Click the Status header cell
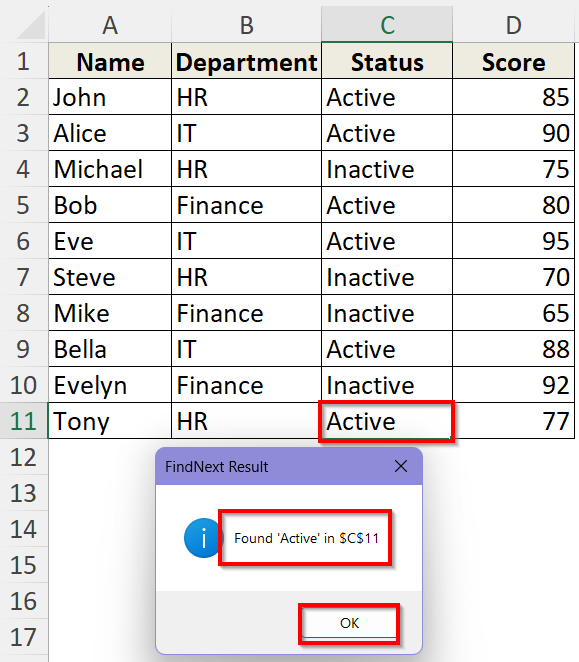The width and height of the screenshot is (579, 662). click(x=387, y=61)
